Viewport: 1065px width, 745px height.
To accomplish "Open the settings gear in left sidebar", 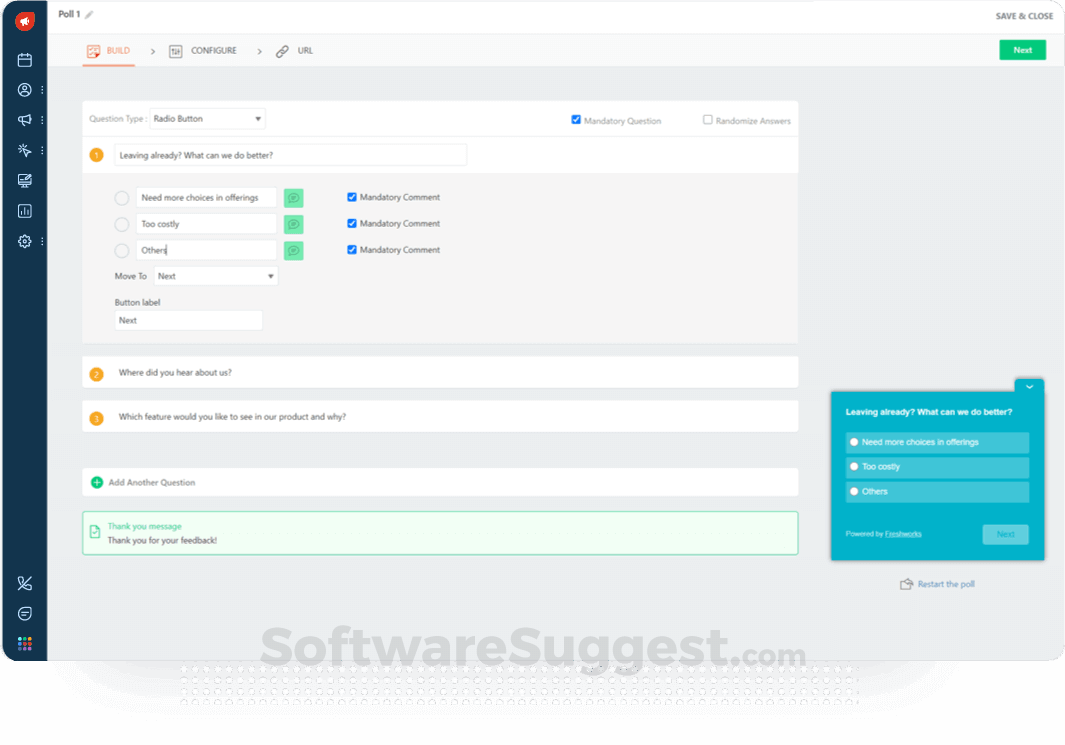I will 25,241.
